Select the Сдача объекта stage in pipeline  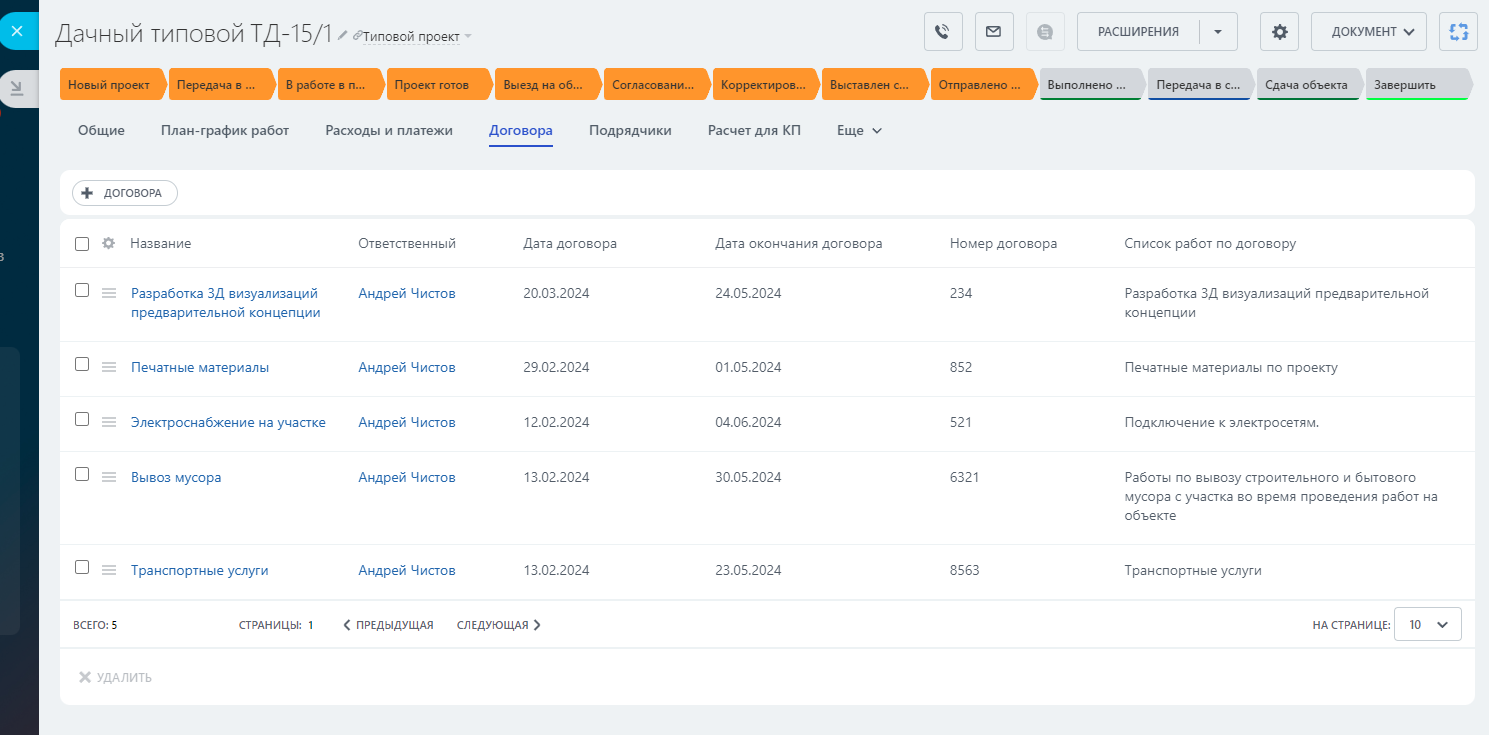[1306, 85]
